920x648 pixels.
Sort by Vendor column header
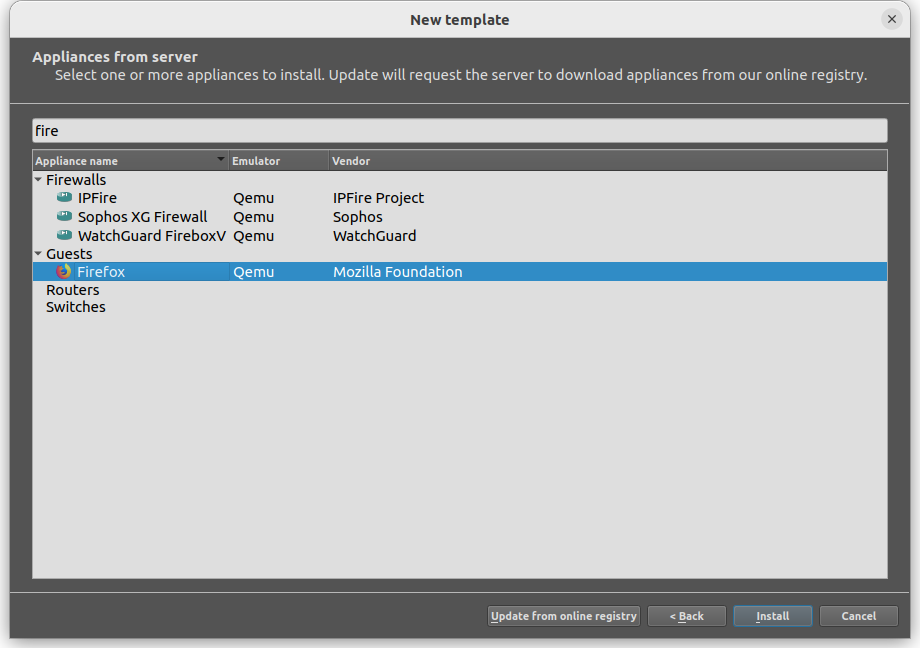[x=608, y=161]
